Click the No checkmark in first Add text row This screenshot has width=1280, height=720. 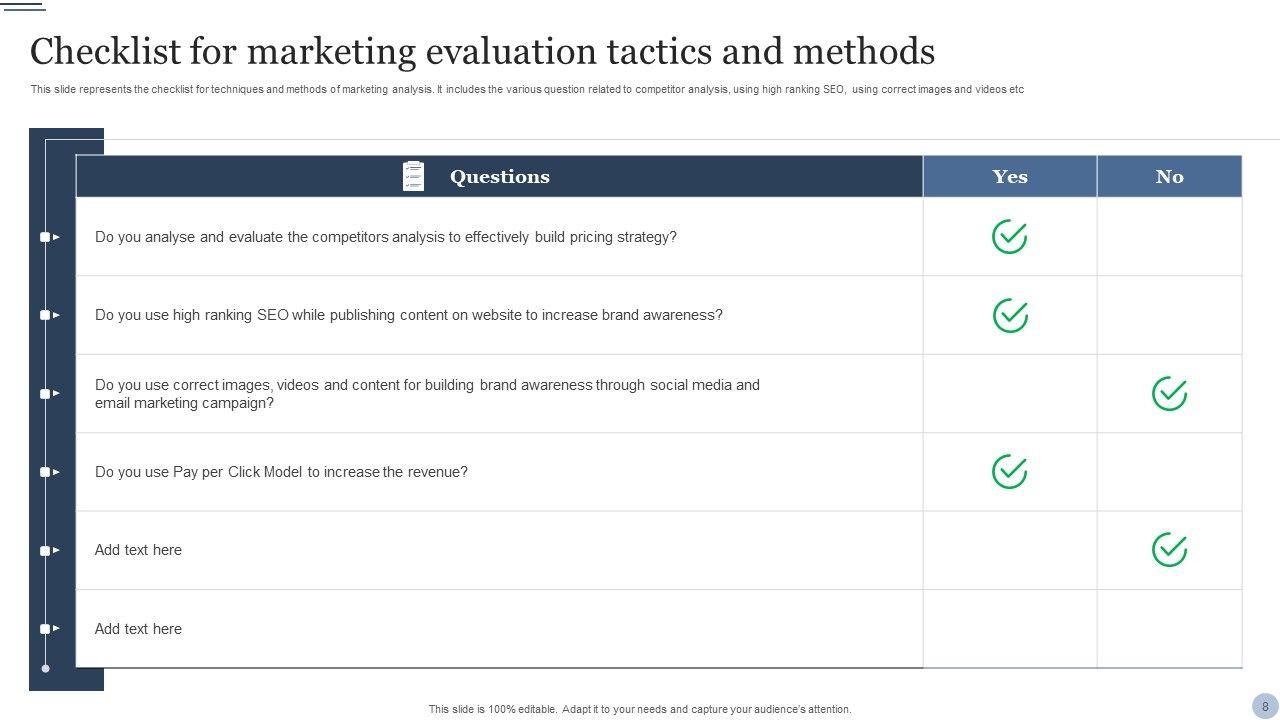(x=1169, y=550)
